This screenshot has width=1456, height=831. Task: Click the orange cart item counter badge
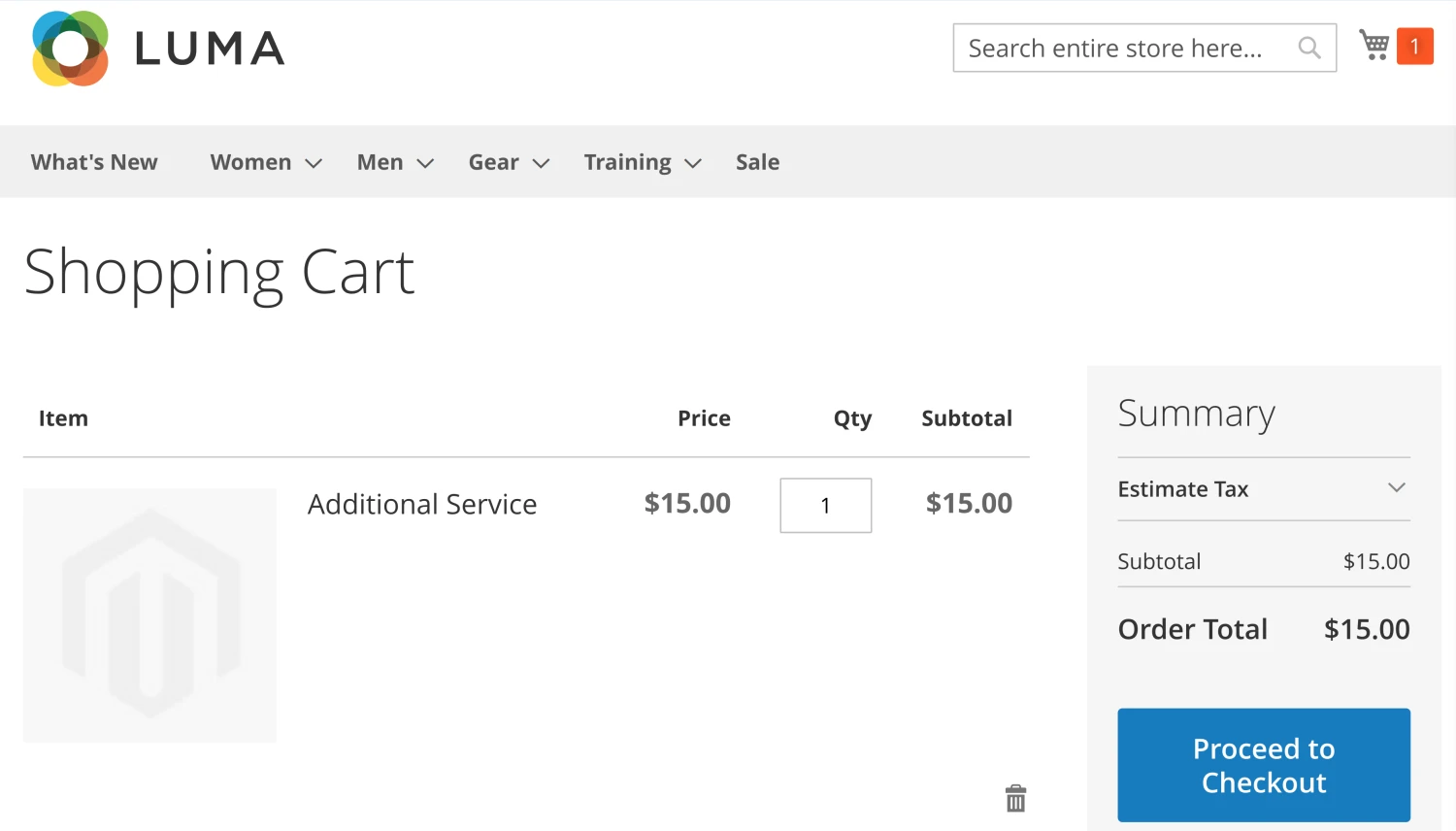point(1414,46)
